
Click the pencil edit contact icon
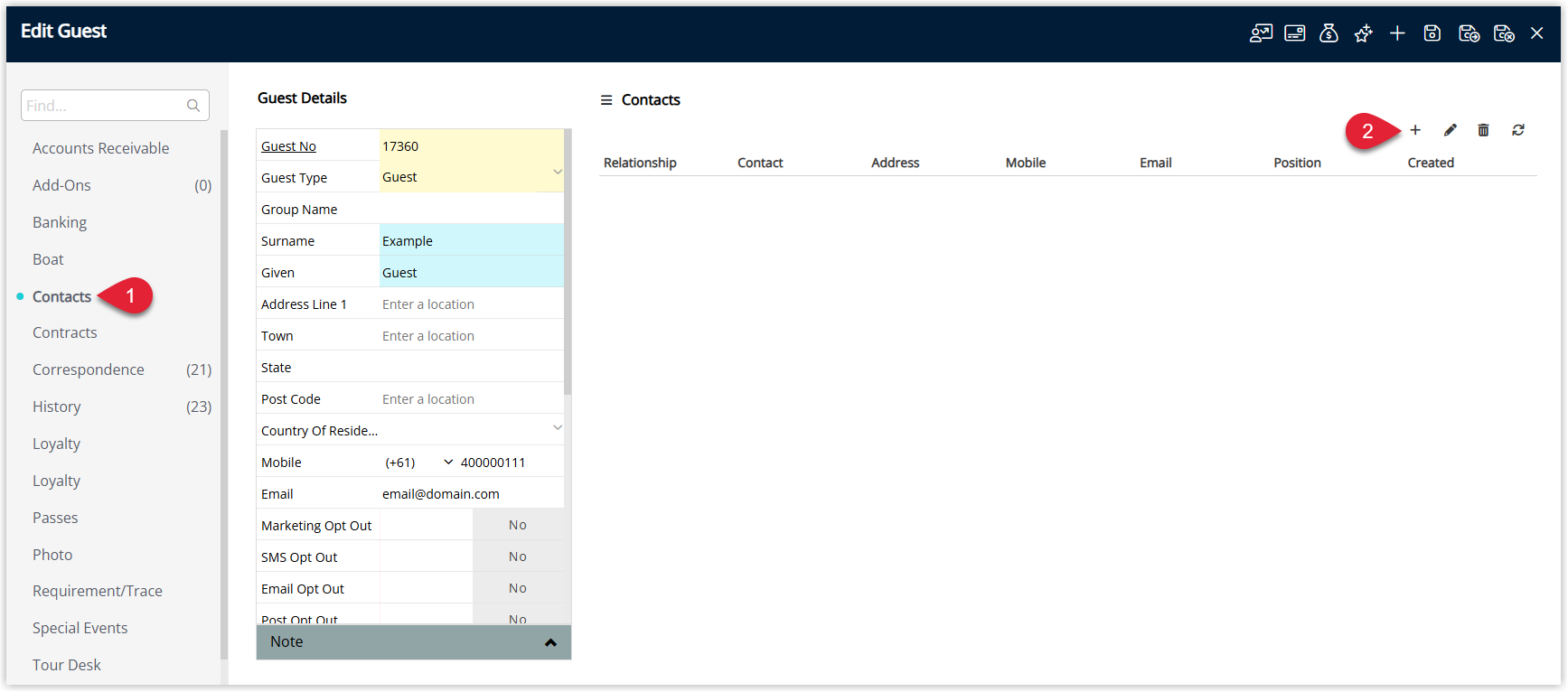1450,130
